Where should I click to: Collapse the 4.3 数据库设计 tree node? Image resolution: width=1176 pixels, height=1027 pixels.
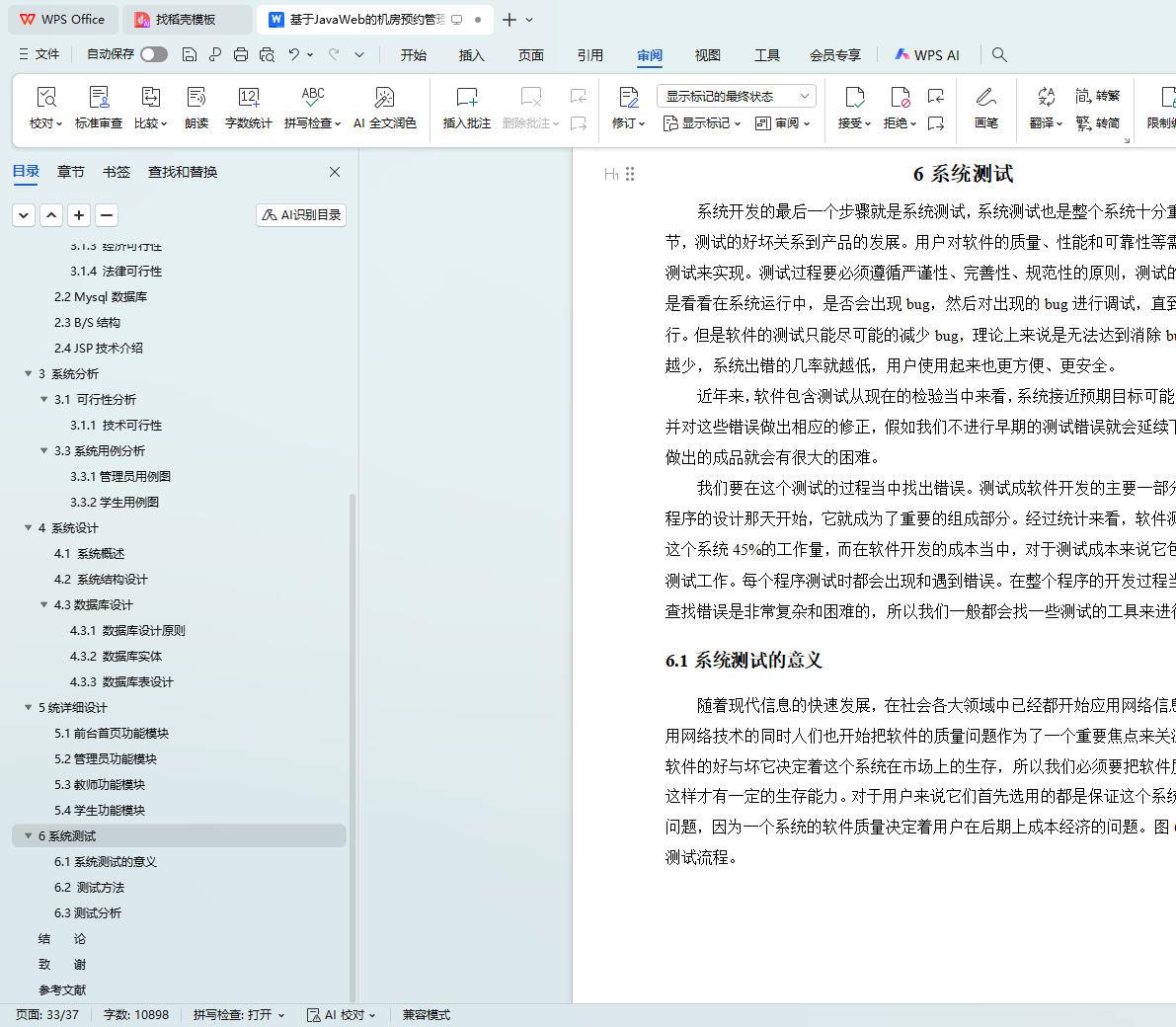43,604
